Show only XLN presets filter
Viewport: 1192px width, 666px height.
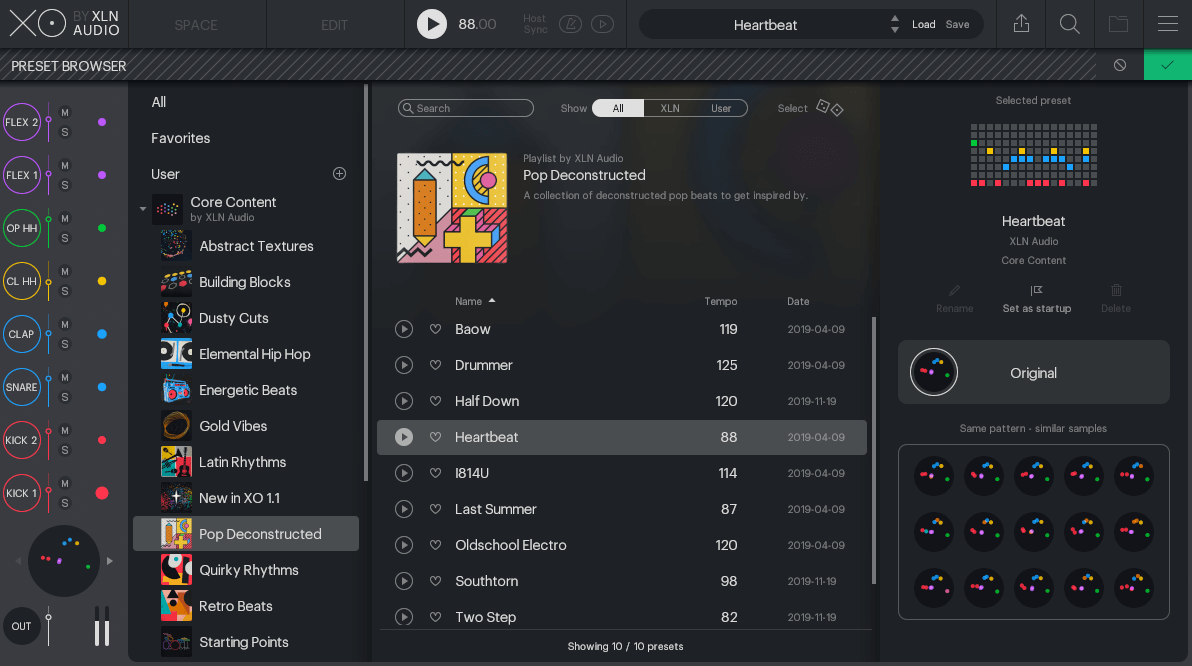coord(670,108)
